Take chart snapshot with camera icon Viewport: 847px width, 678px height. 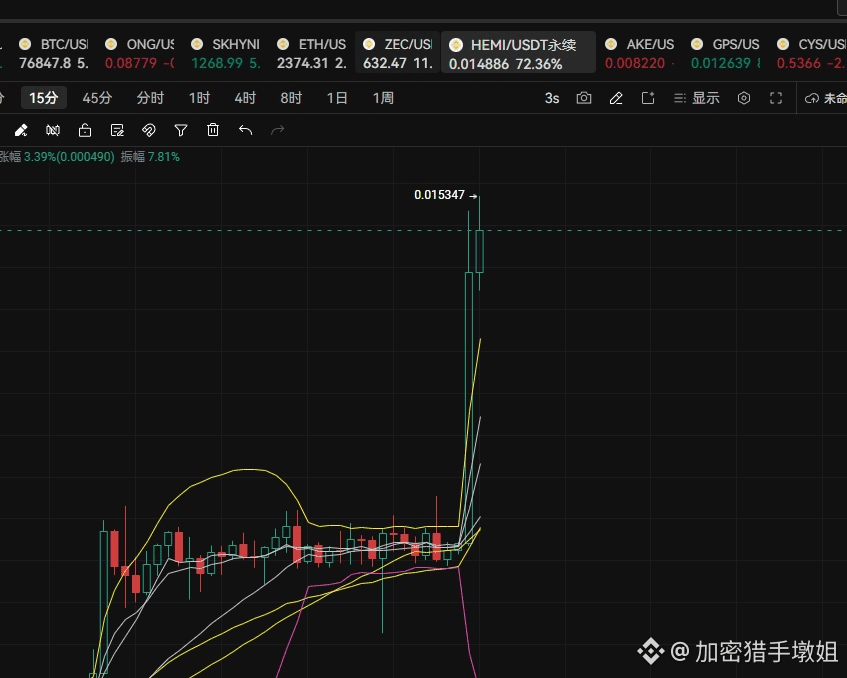point(584,98)
